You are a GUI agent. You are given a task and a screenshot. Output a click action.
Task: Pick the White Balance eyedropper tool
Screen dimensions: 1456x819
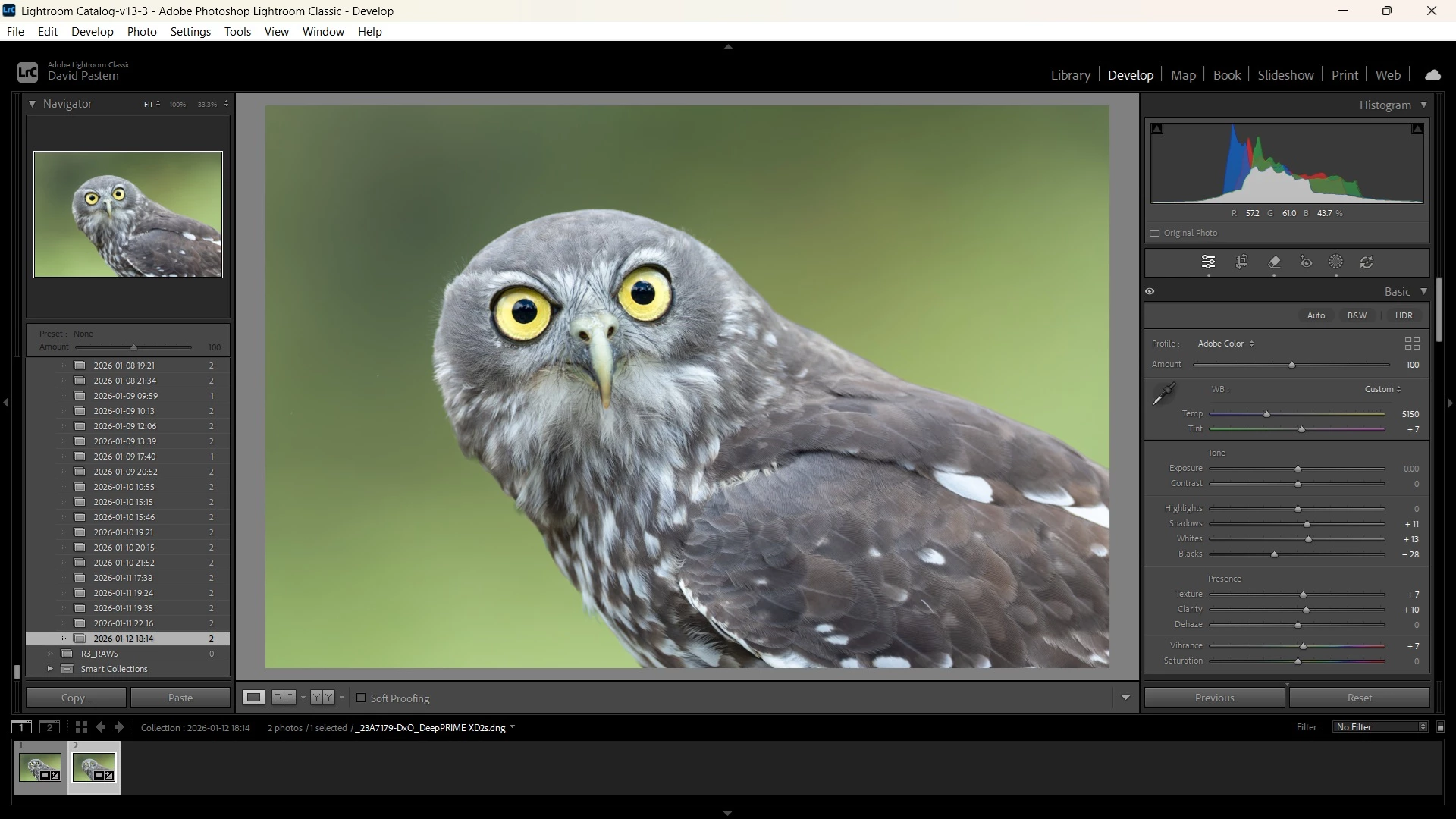[1163, 394]
